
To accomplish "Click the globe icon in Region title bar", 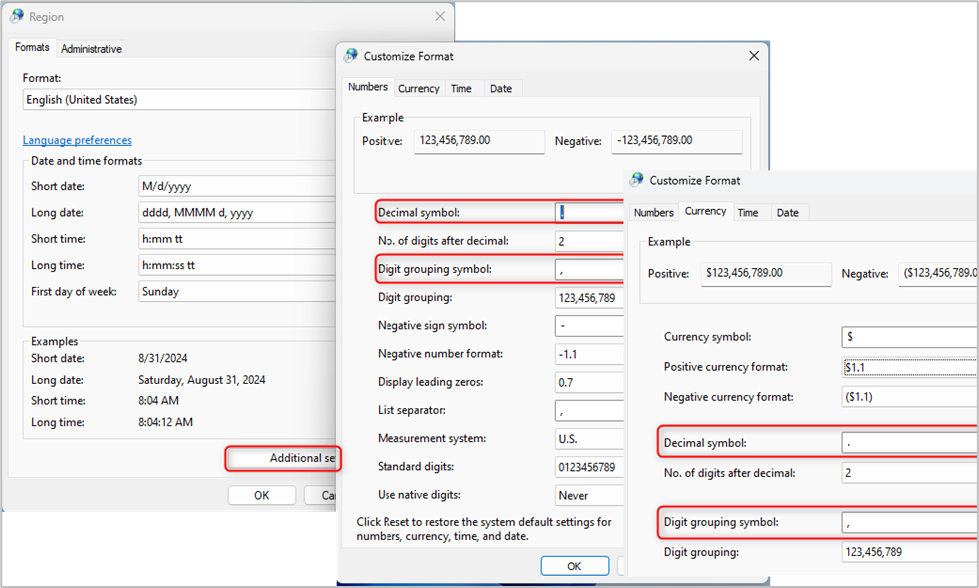I will coord(17,17).
